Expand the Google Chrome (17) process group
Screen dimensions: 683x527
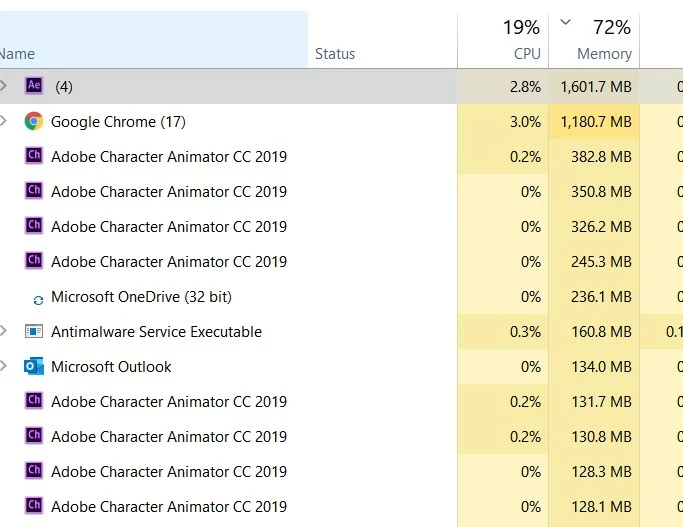tap(3, 121)
